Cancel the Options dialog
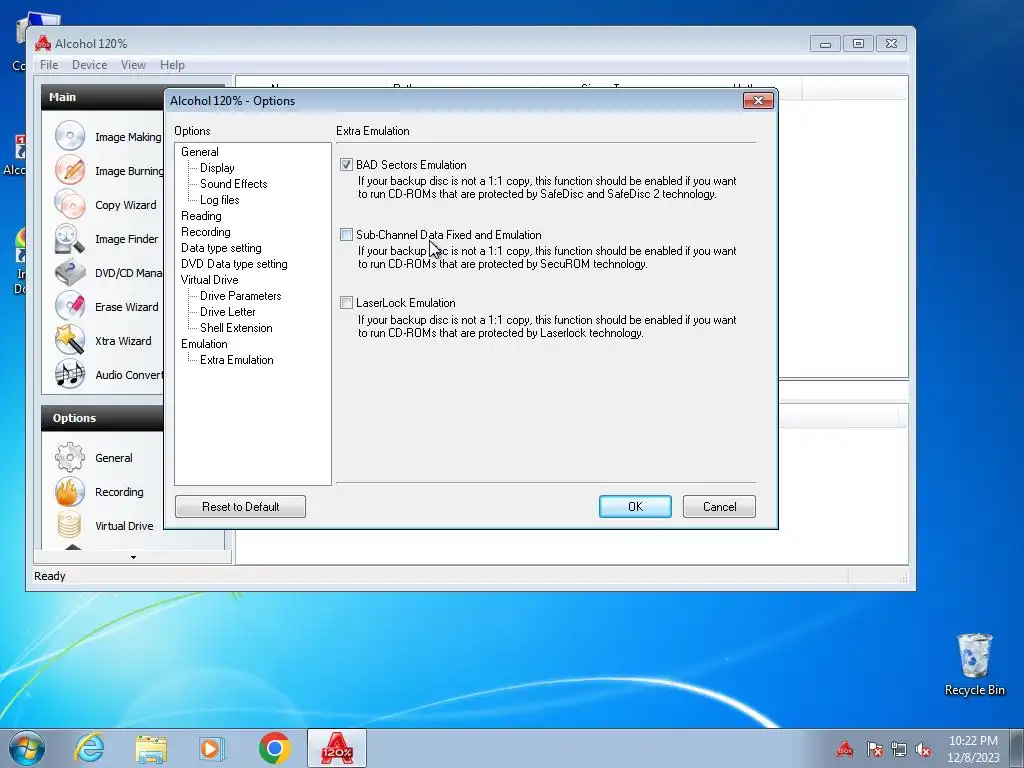 (x=719, y=507)
